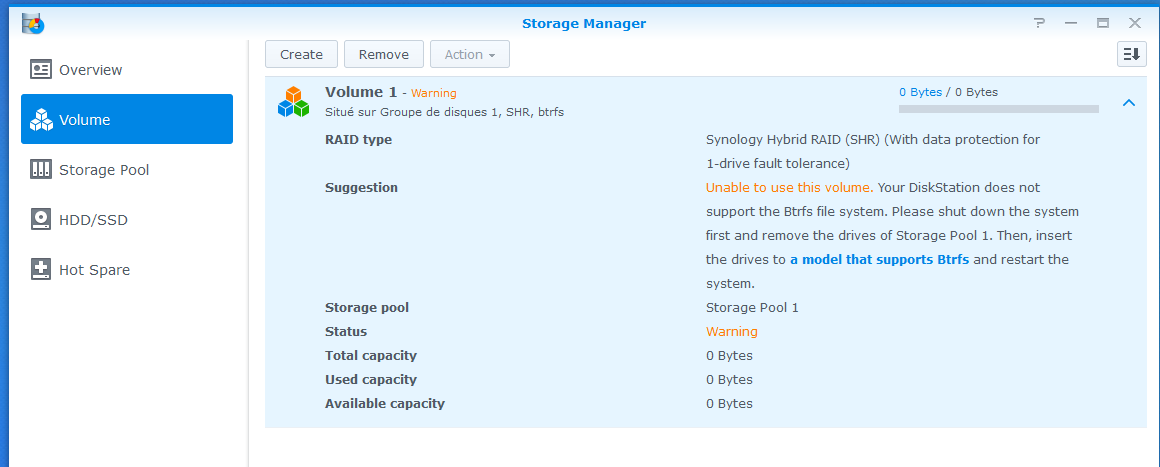This screenshot has height=467, width=1160.
Task: Select the Hot Spare menu item
Action: click(x=94, y=270)
